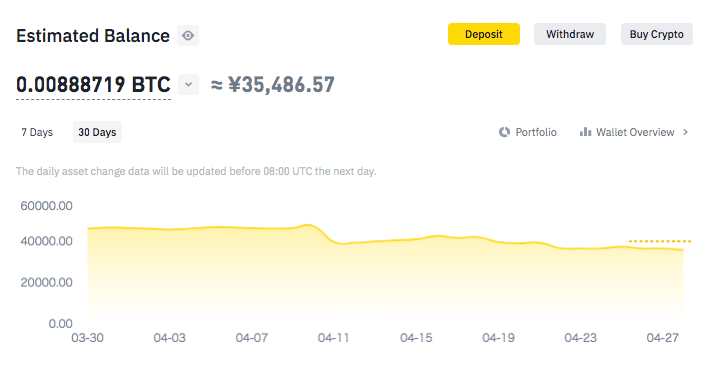Viewport: 728px width, 379px height.
Task: Open the Portfolio link
Action: click(536, 132)
